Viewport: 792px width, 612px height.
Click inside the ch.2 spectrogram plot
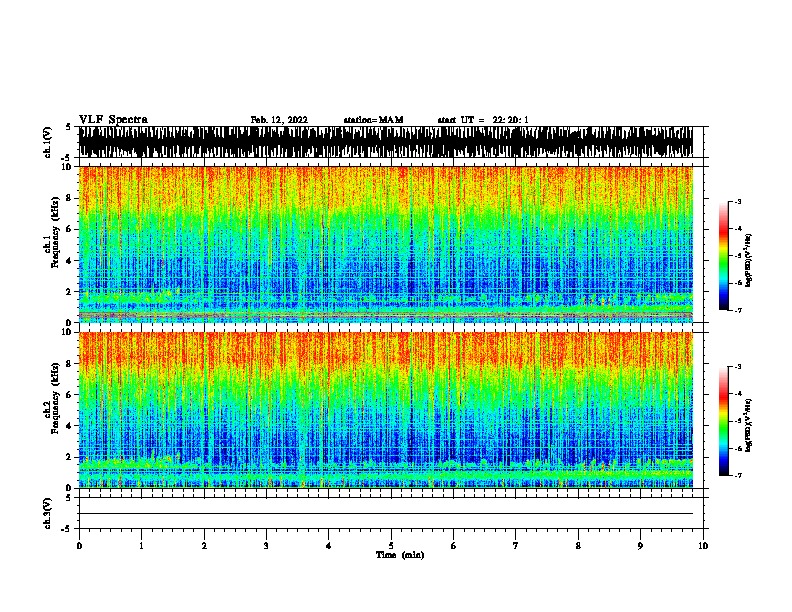(x=386, y=410)
